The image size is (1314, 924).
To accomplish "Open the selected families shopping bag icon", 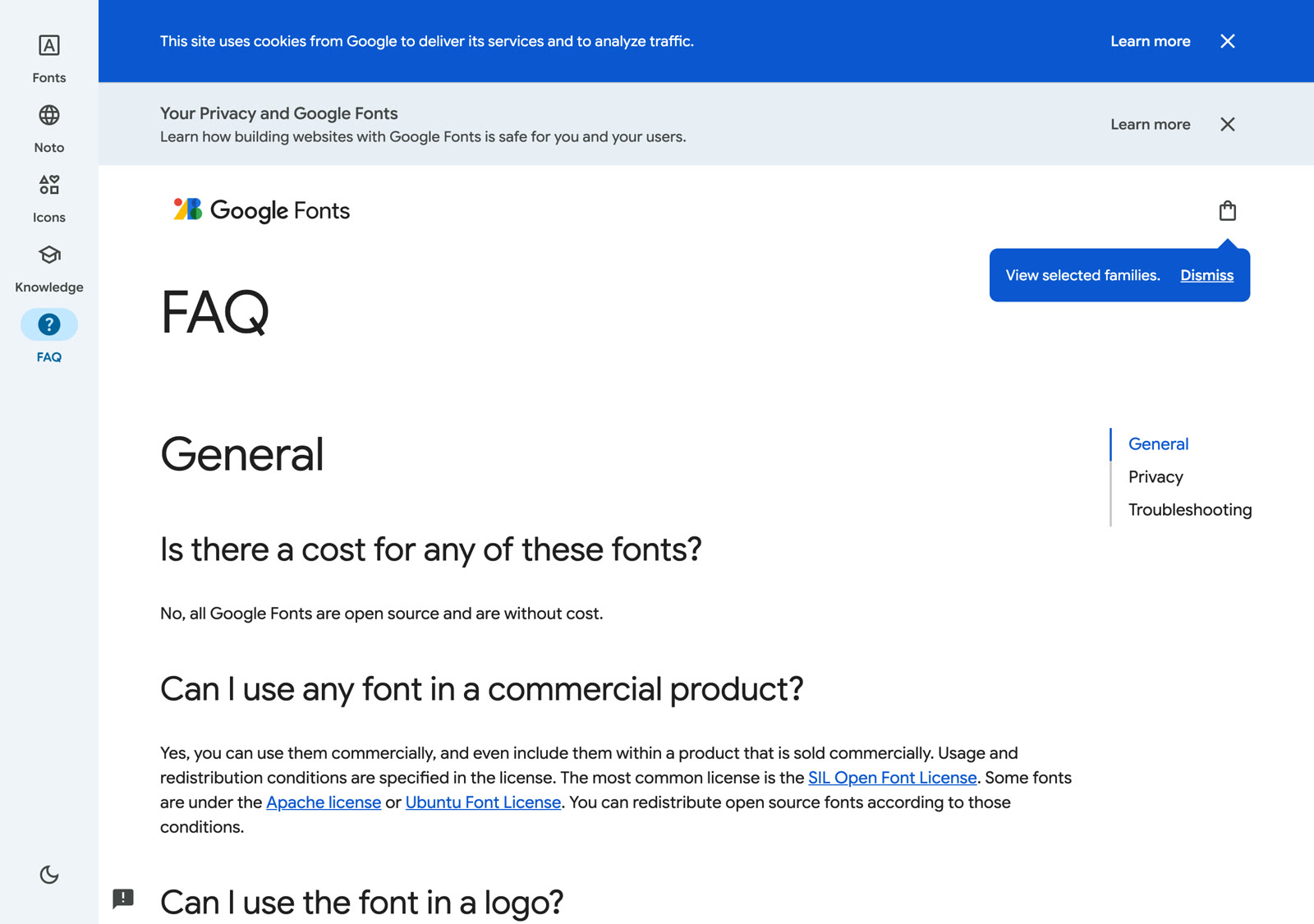I will (1228, 211).
